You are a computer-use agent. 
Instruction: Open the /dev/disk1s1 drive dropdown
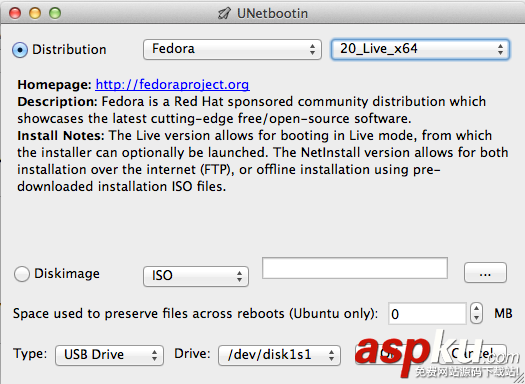280,355
